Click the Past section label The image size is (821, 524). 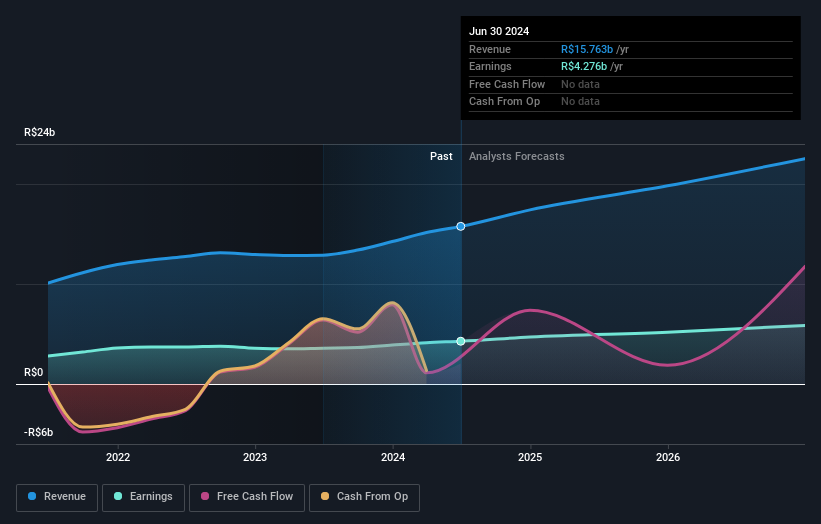coord(441,156)
